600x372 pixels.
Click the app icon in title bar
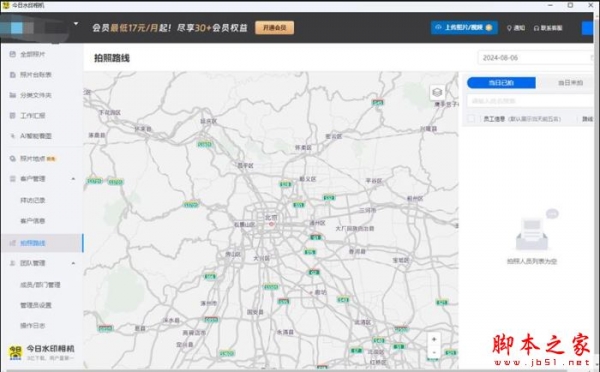click(x=6, y=5)
